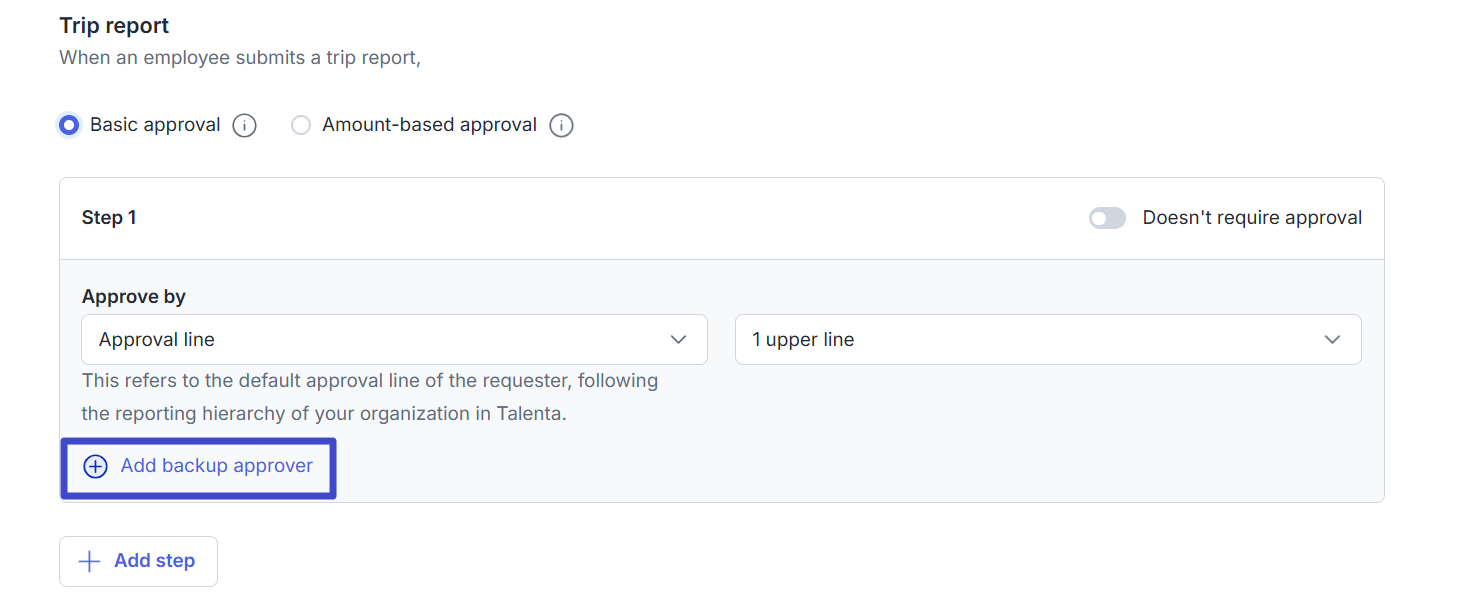The width and height of the screenshot is (1474, 610).
Task: Expand the Approval line chevron arrow
Action: click(678, 340)
